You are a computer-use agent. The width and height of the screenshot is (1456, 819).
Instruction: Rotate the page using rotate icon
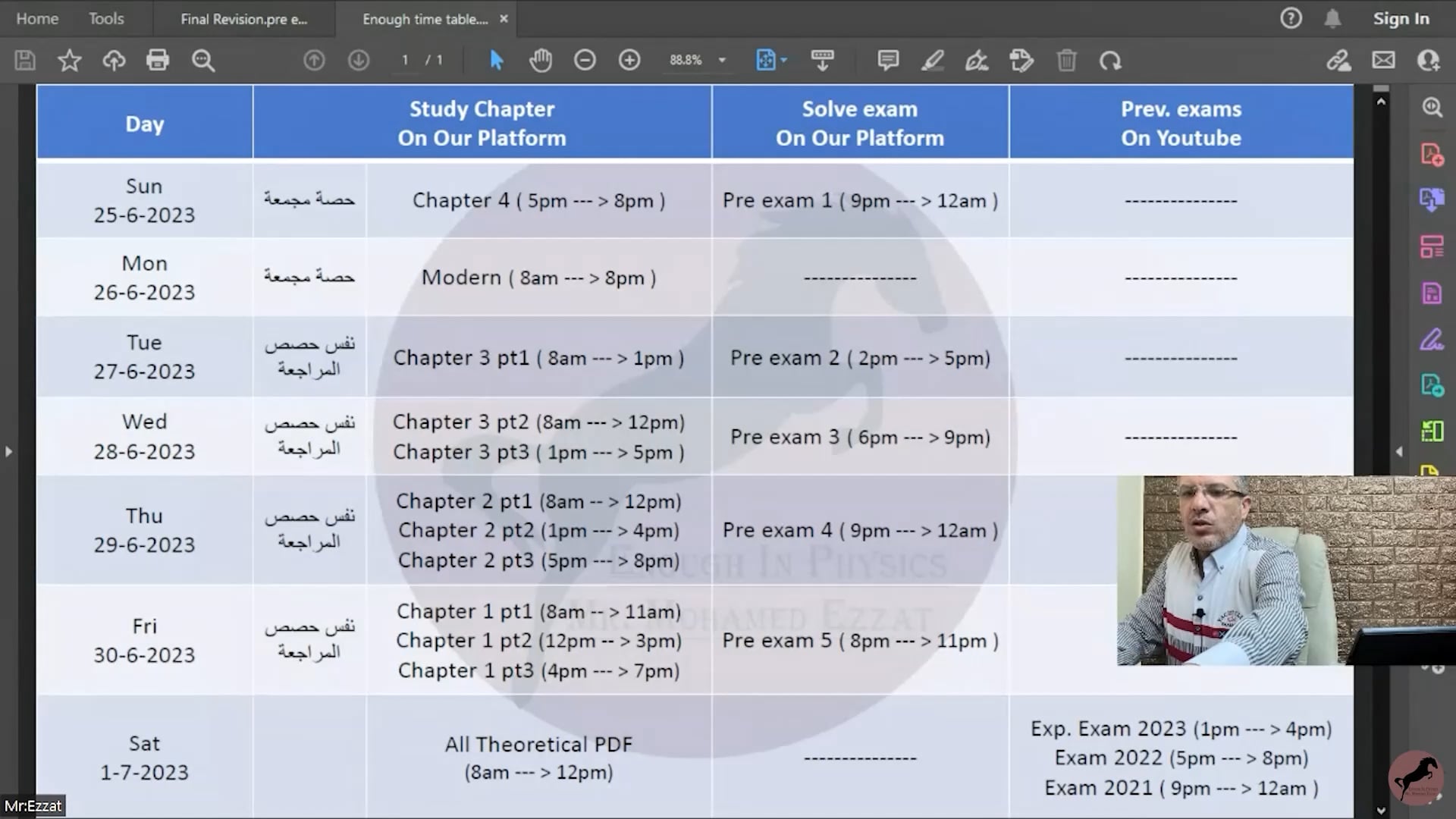(x=1110, y=60)
